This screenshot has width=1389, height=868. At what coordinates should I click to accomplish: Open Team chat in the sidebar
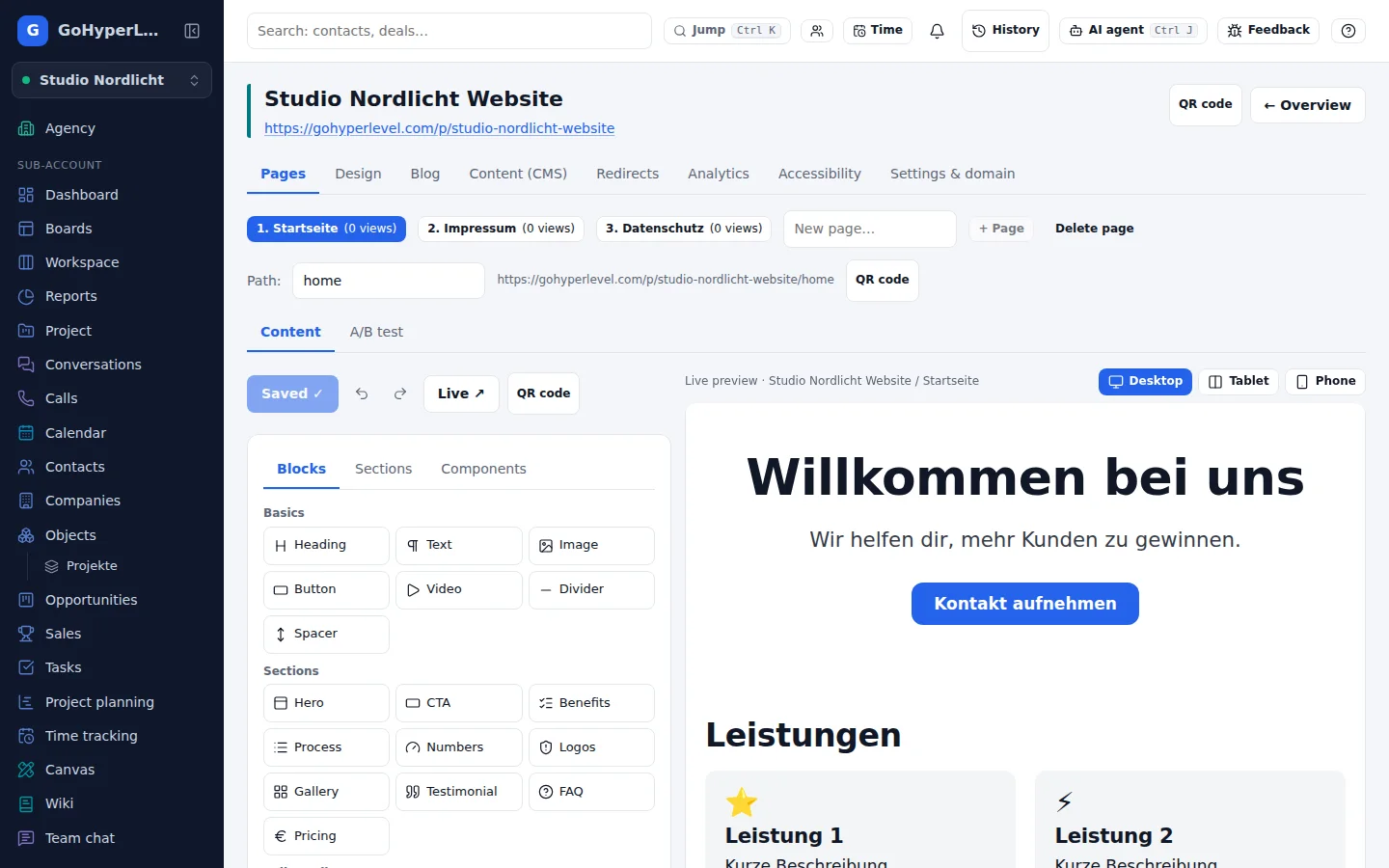[112, 838]
